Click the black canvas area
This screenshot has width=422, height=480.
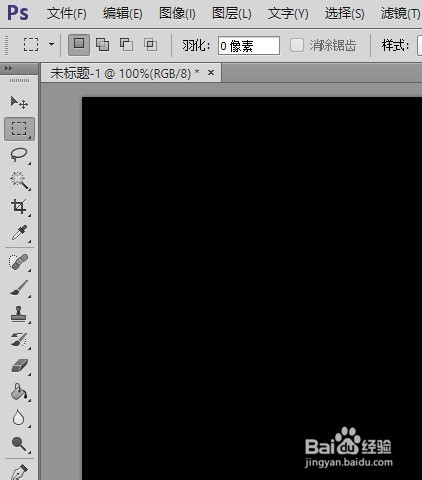[x=252, y=288]
